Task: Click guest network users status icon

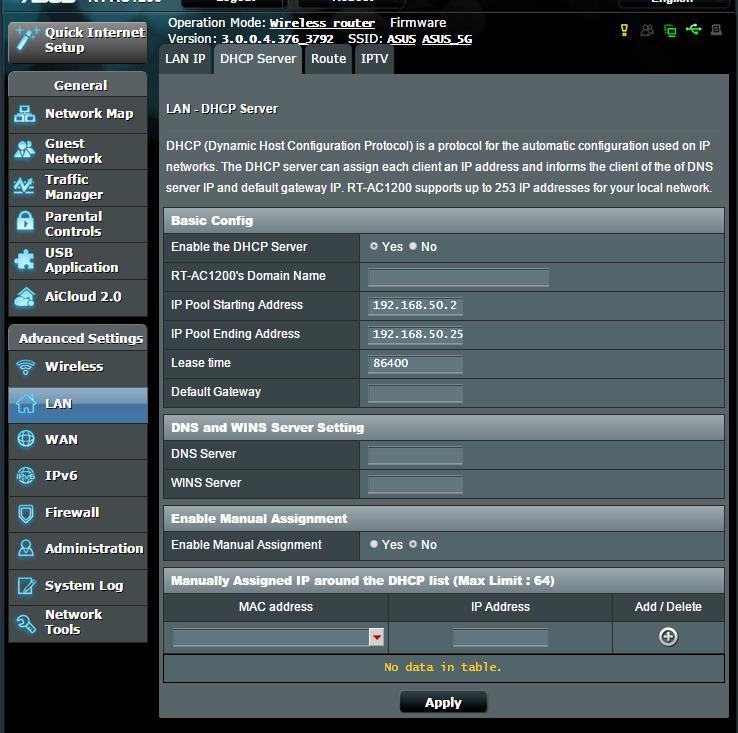Action: coord(647,31)
